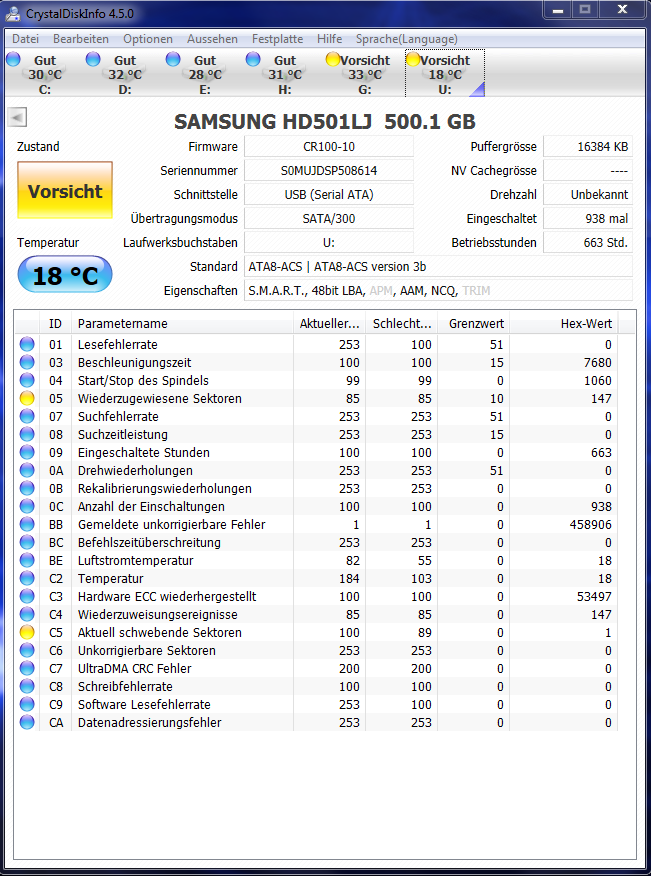This screenshot has width=651, height=876.
Task: Click the serial number field S0MUJDSP508614
Action: (x=329, y=170)
